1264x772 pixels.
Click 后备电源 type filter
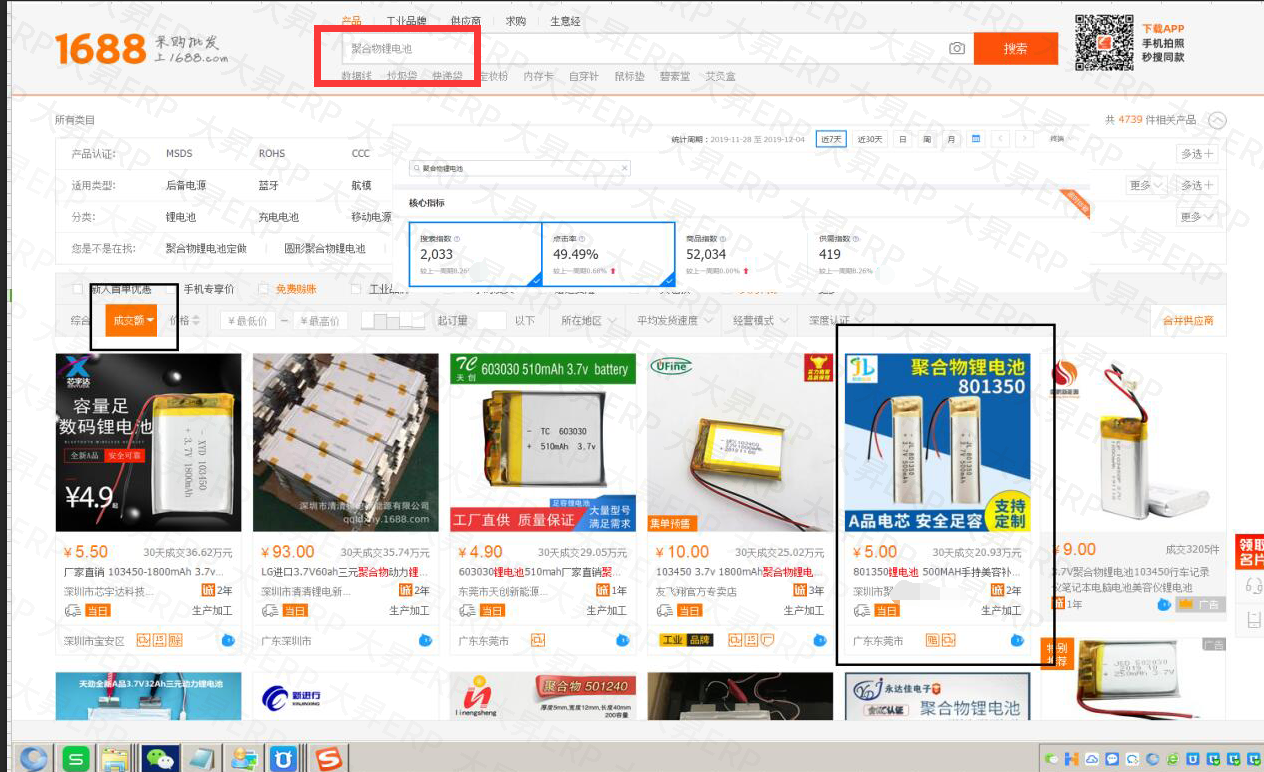coord(186,185)
